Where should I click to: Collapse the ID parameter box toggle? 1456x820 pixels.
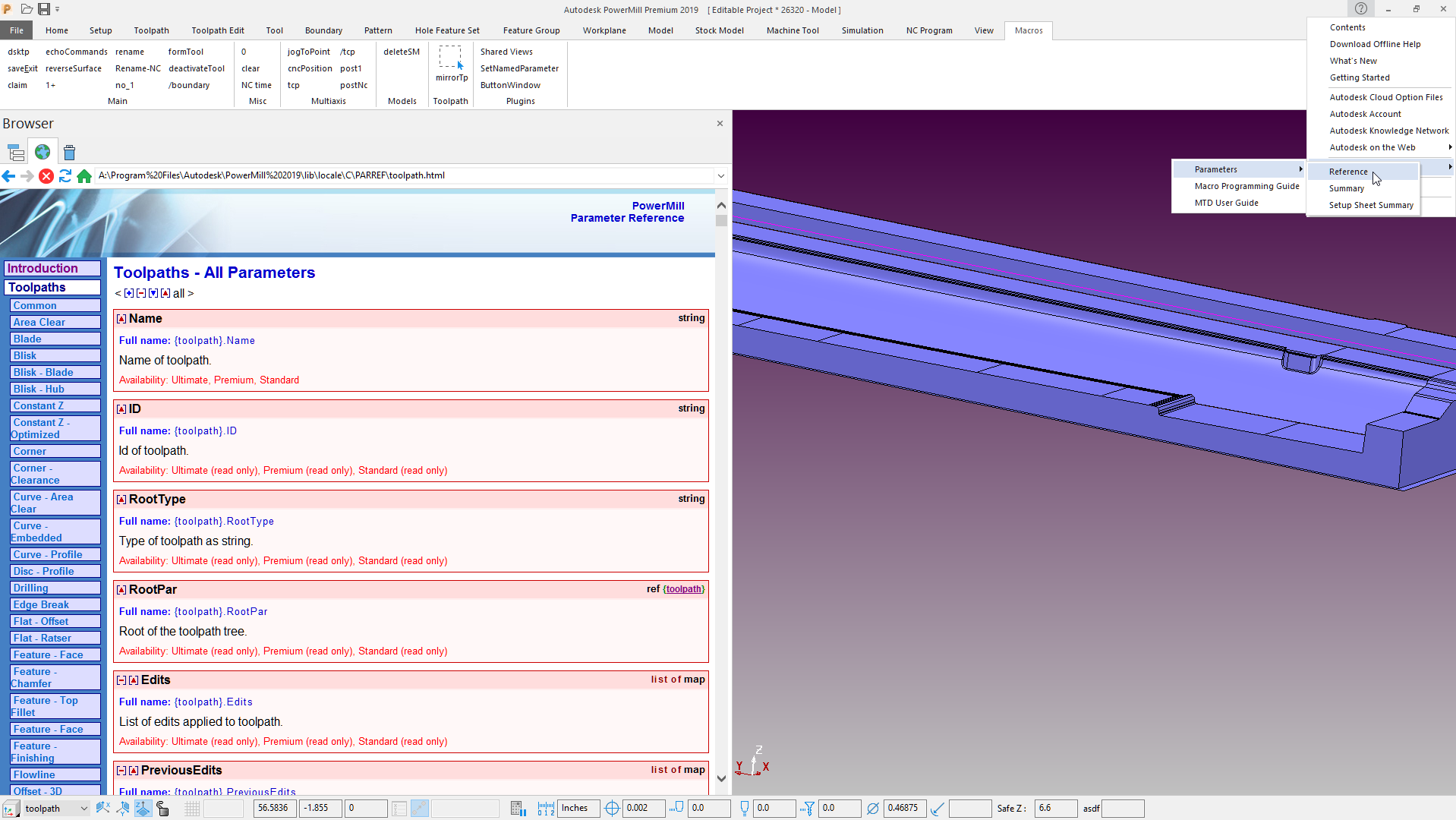pyautogui.click(x=121, y=409)
